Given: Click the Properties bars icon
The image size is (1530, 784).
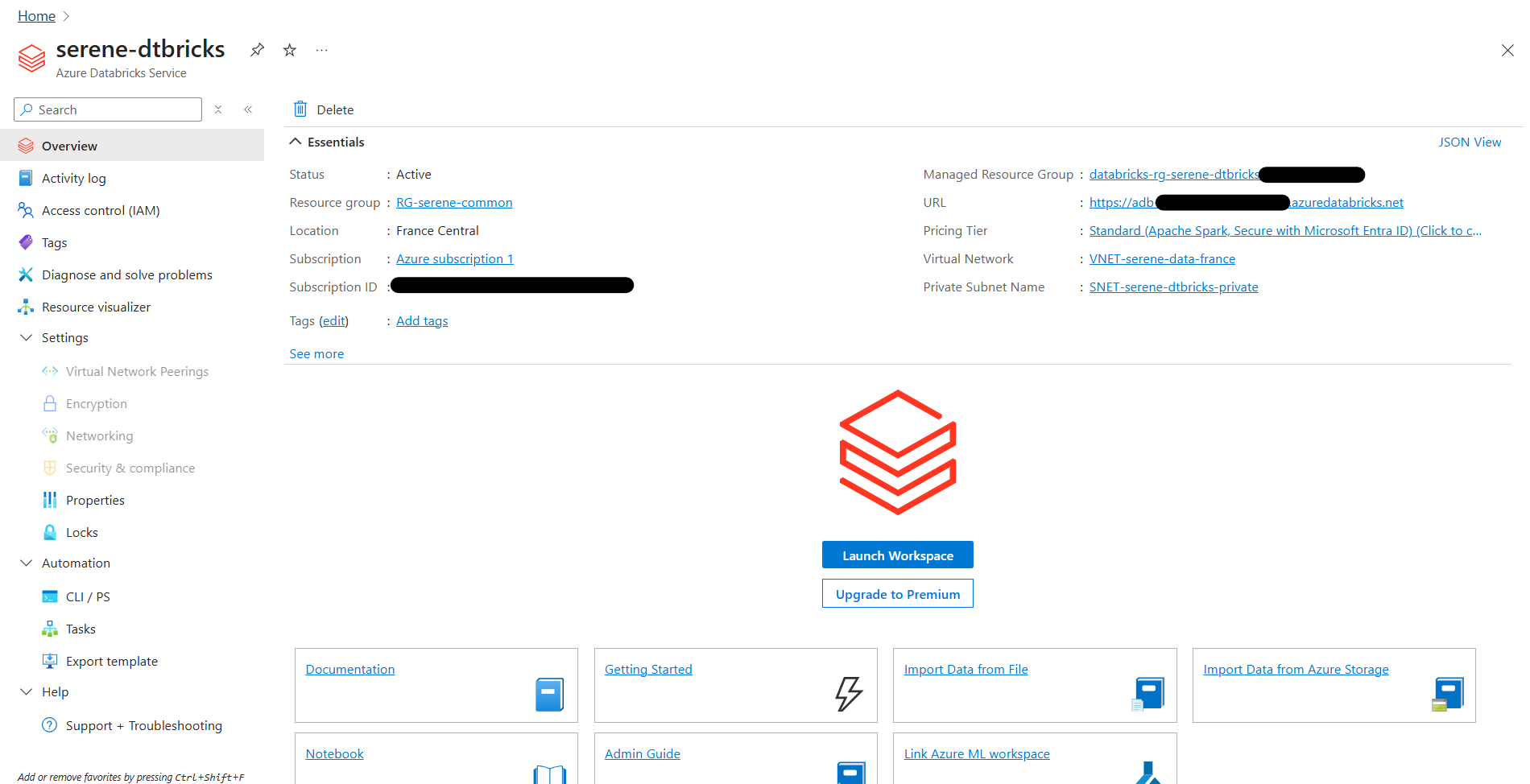Looking at the screenshot, I should tap(50, 500).
